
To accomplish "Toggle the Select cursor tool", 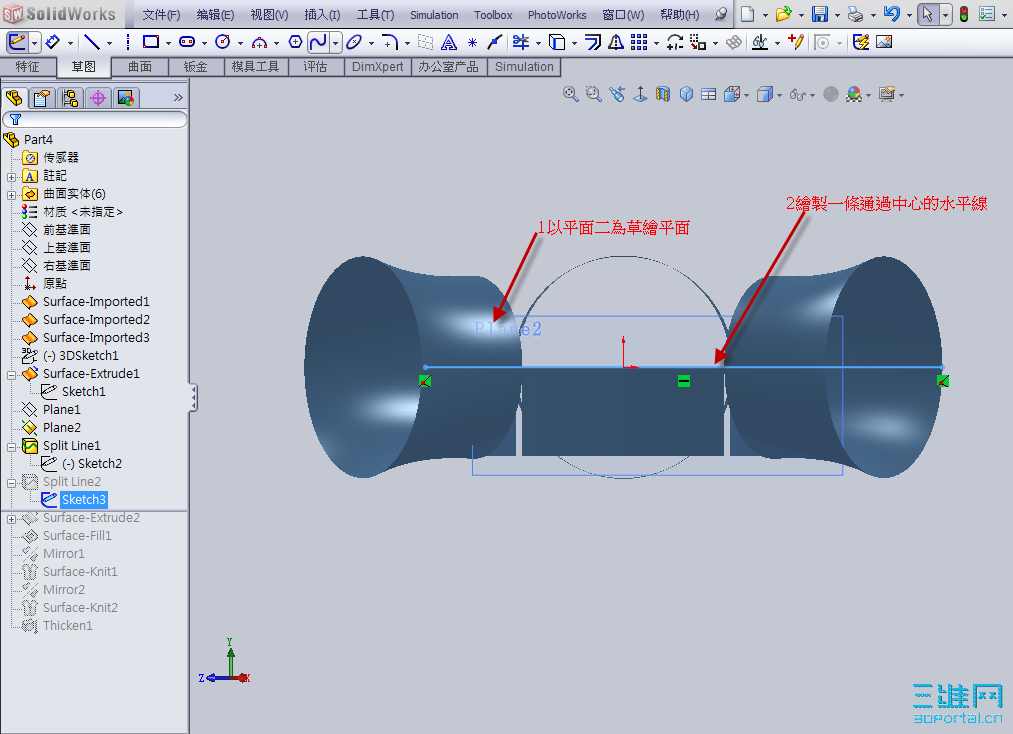I will pos(928,14).
